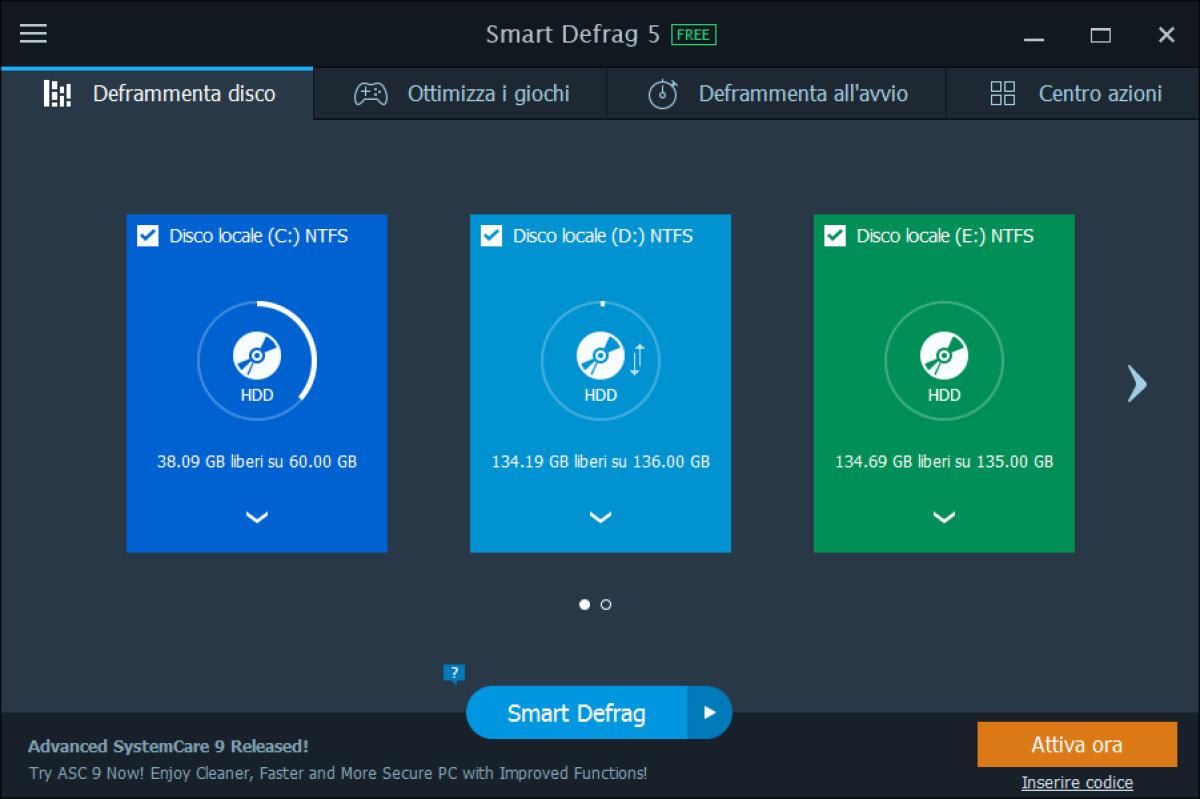Screen dimensions: 1200x799
Task: Expand details for drive E:
Action: [x=943, y=518]
